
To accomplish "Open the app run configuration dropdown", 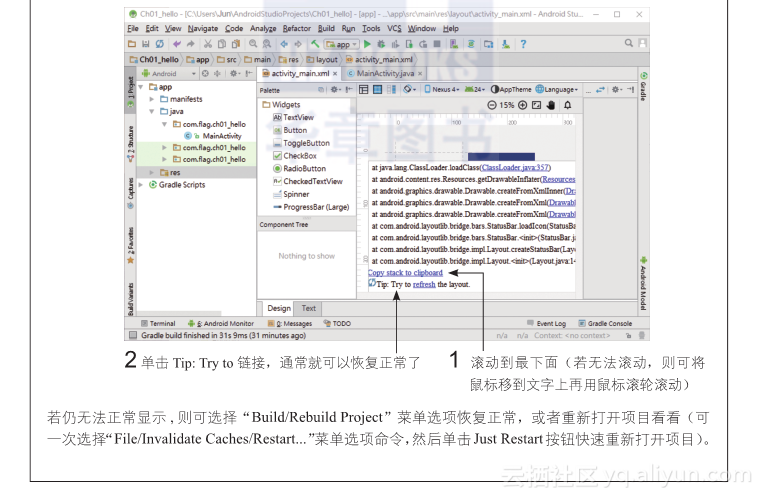I will [x=342, y=44].
